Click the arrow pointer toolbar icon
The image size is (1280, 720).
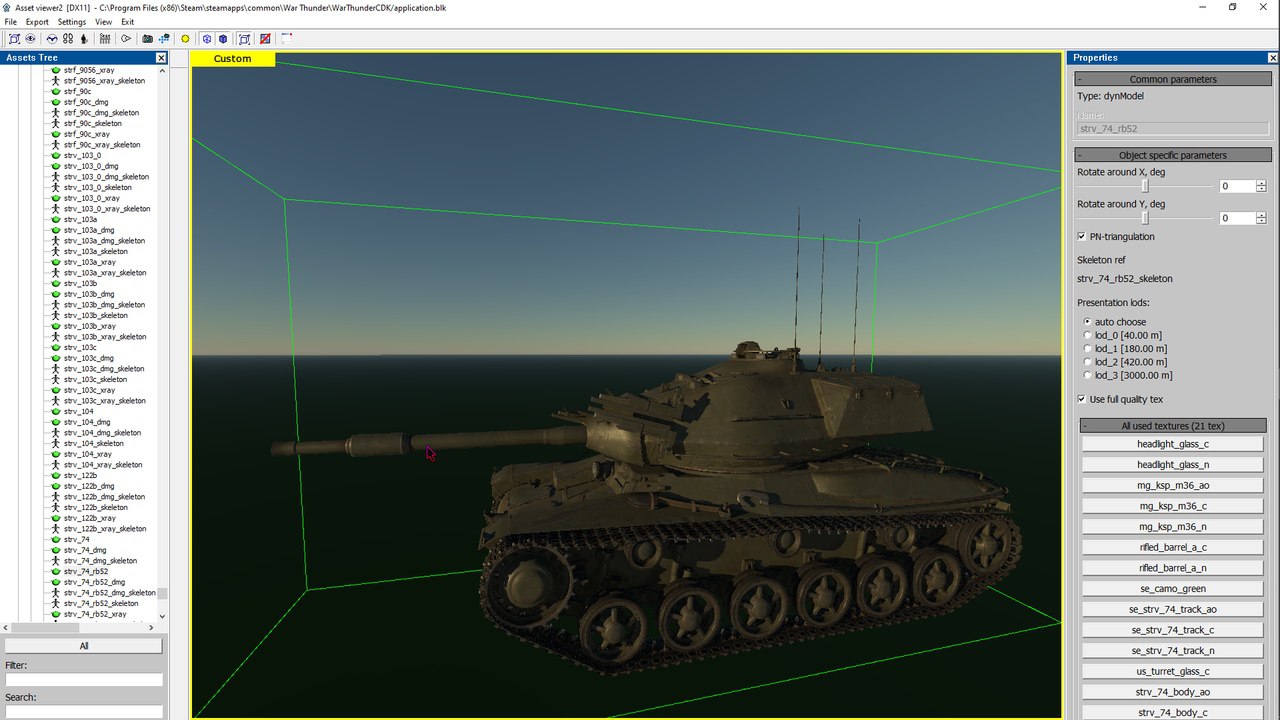(x=126, y=39)
